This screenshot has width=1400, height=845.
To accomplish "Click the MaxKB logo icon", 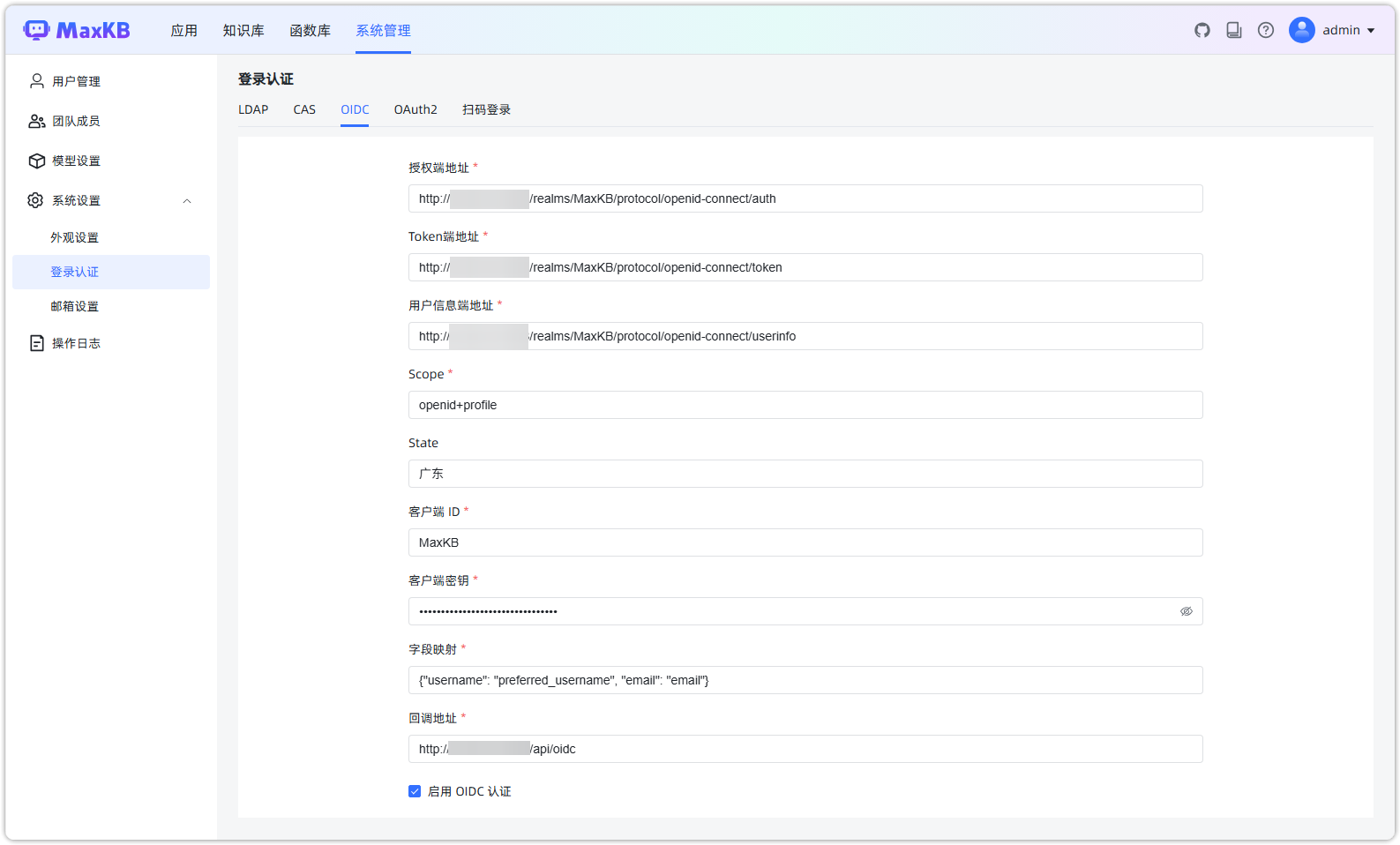I will point(37,30).
